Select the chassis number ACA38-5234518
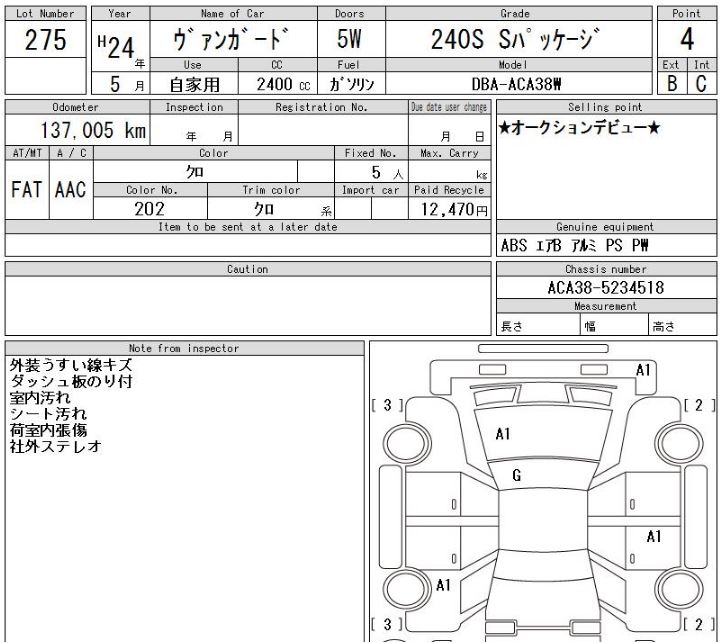 606,288
